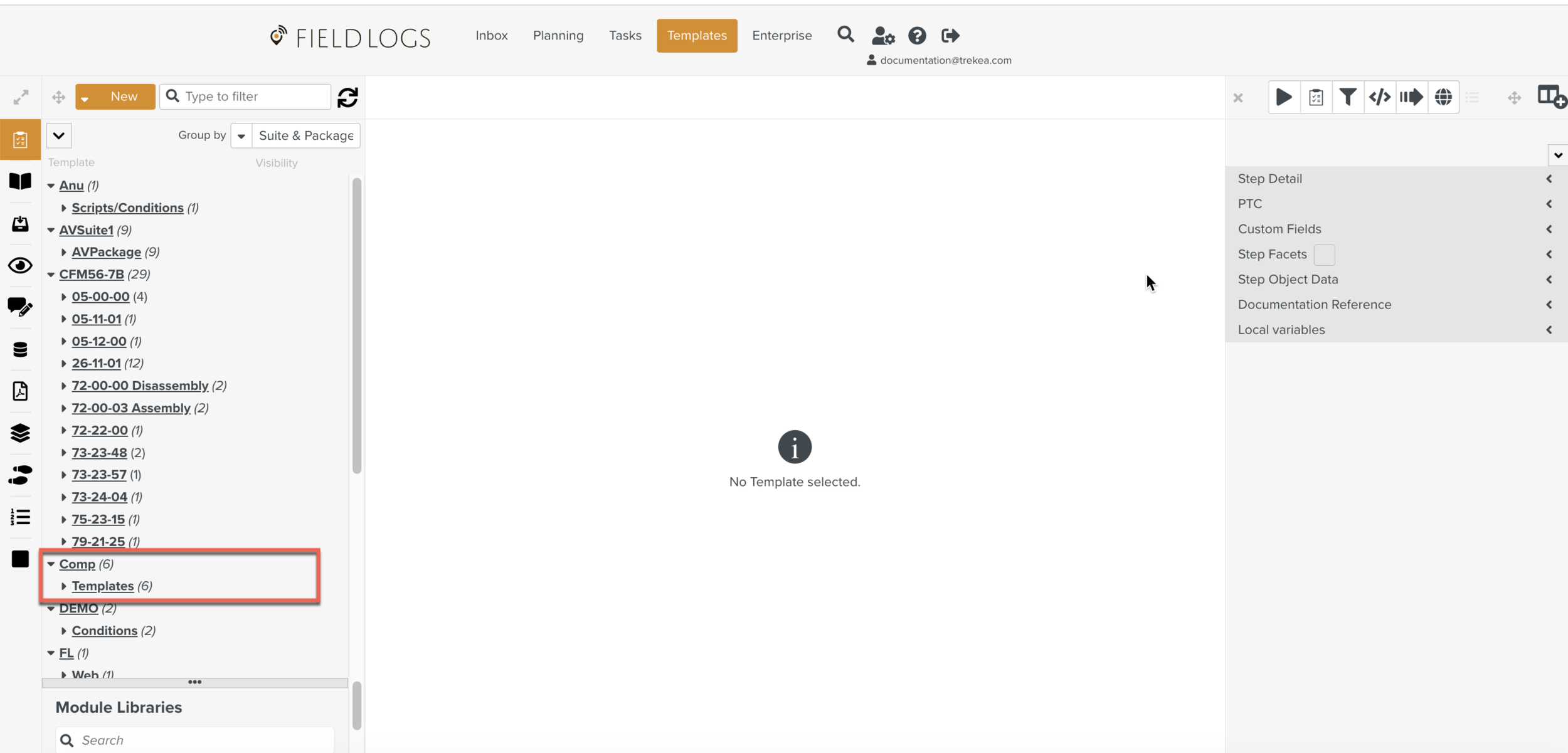Click the database stack sidebar icon
Image resolution: width=1568 pixels, height=753 pixels.
coord(20,349)
